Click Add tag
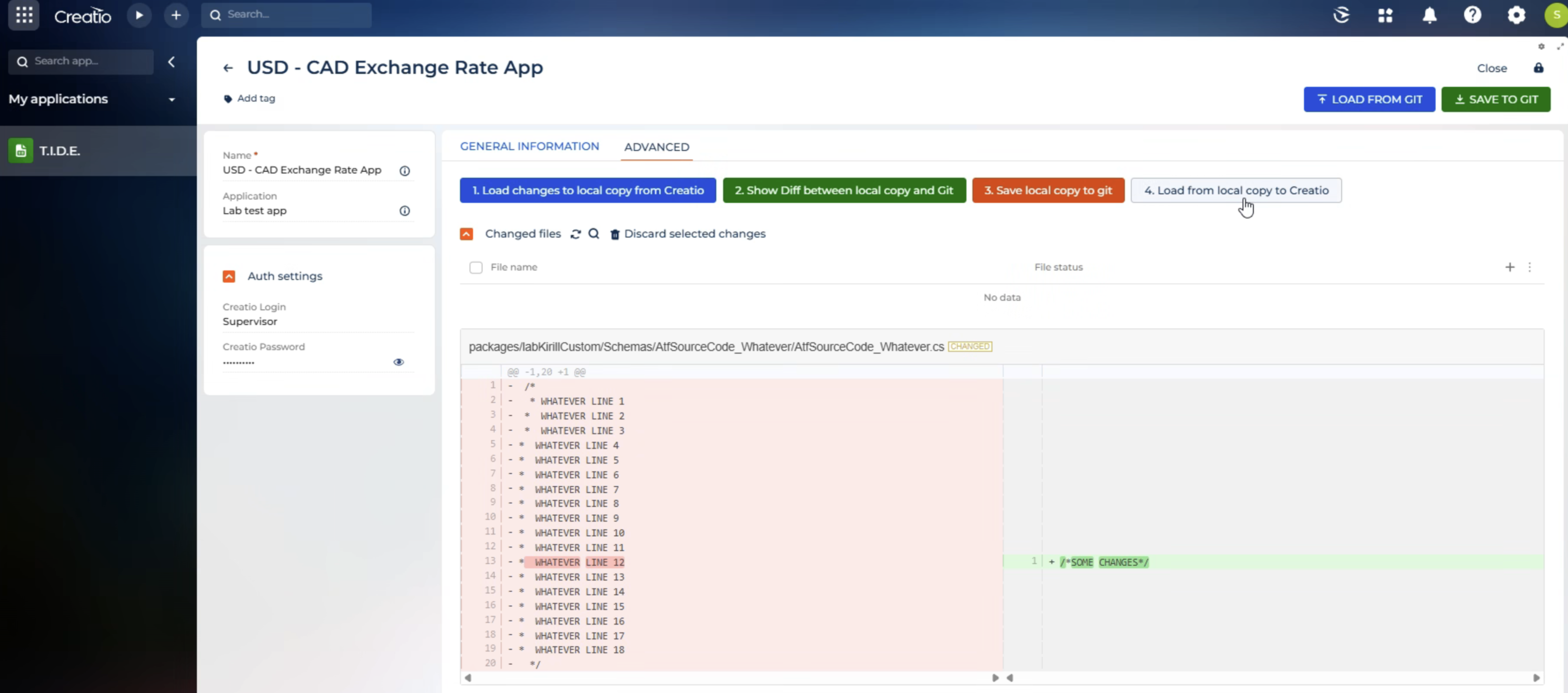The width and height of the screenshot is (1568, 693). click(x=249, y=98)
